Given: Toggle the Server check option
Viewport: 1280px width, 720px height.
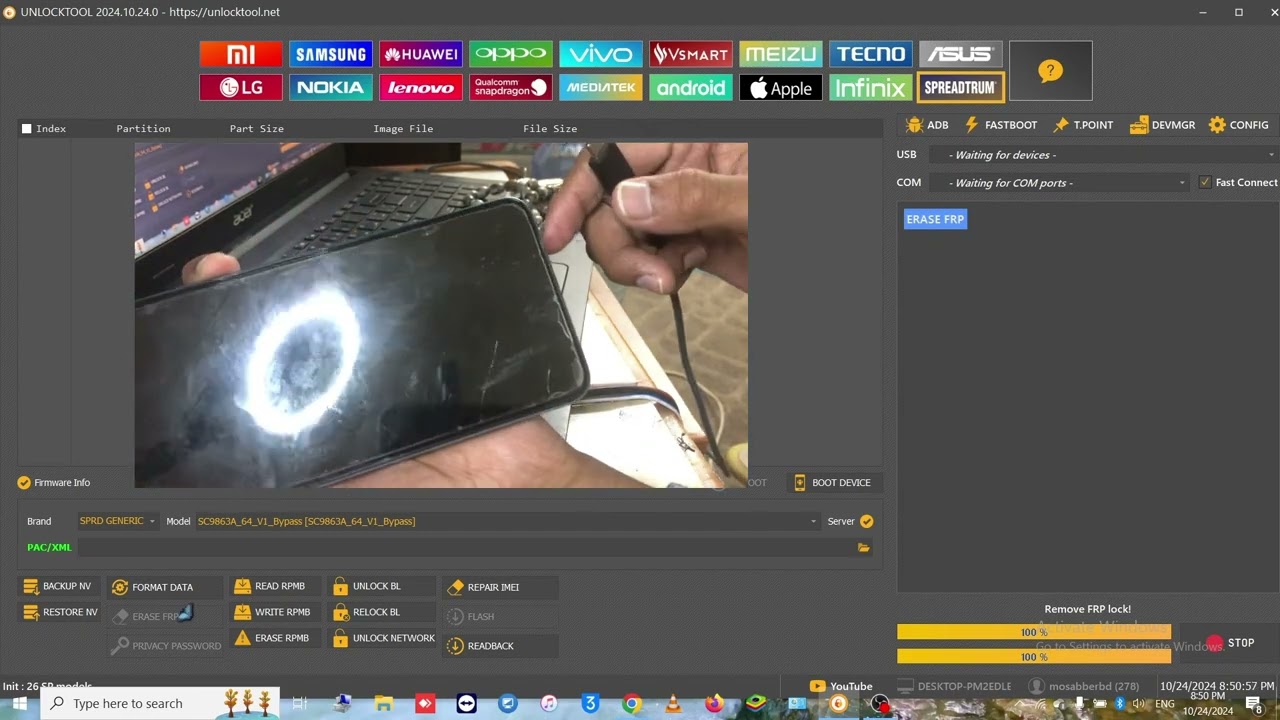Looking at the screenshot, I should click(x=867, y=521).
